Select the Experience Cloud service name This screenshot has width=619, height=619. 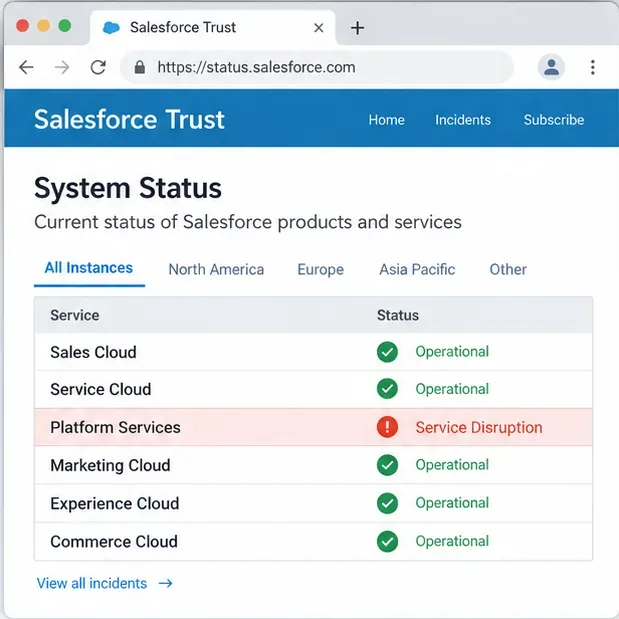pyautogui.click(x=114, y=504)
